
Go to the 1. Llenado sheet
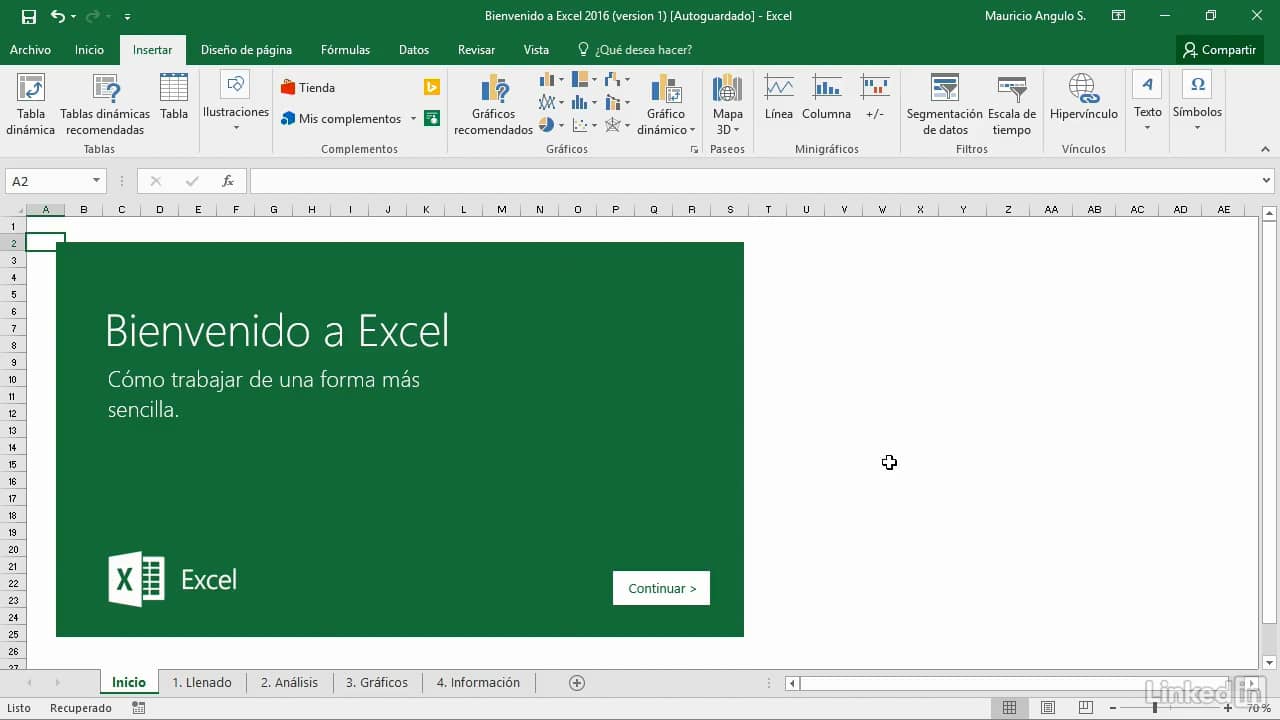click(202, 683)
